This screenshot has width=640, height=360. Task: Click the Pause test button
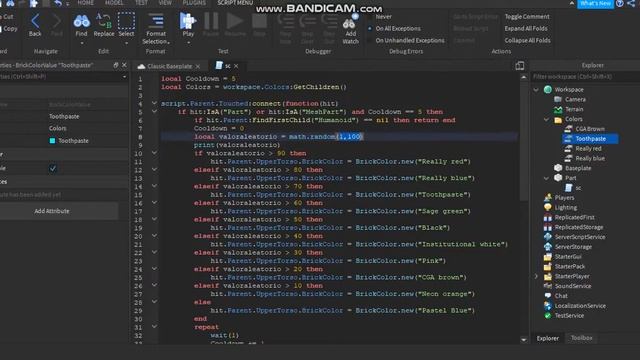(211, 21)
